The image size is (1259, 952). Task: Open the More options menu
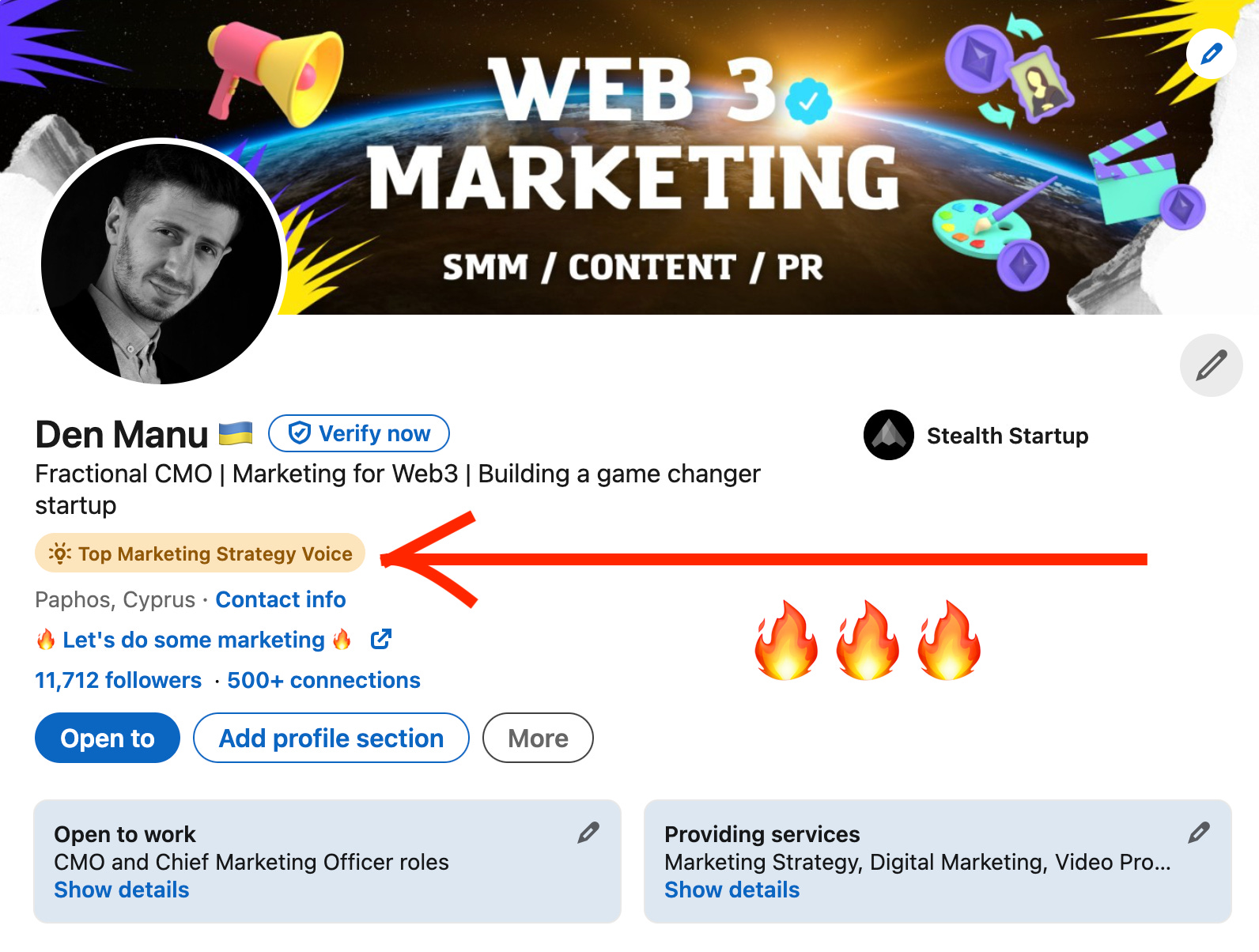click(538, 738)
